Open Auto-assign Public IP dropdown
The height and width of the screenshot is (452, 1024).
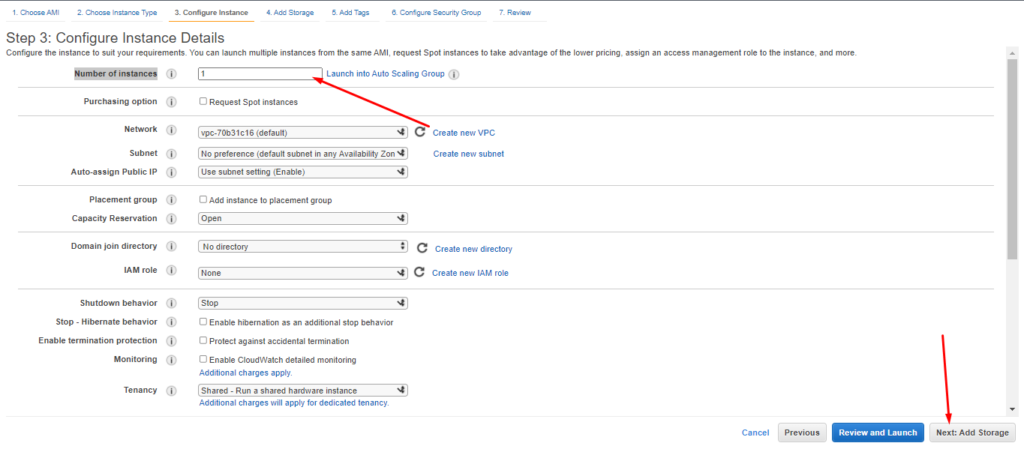point(303,172)
